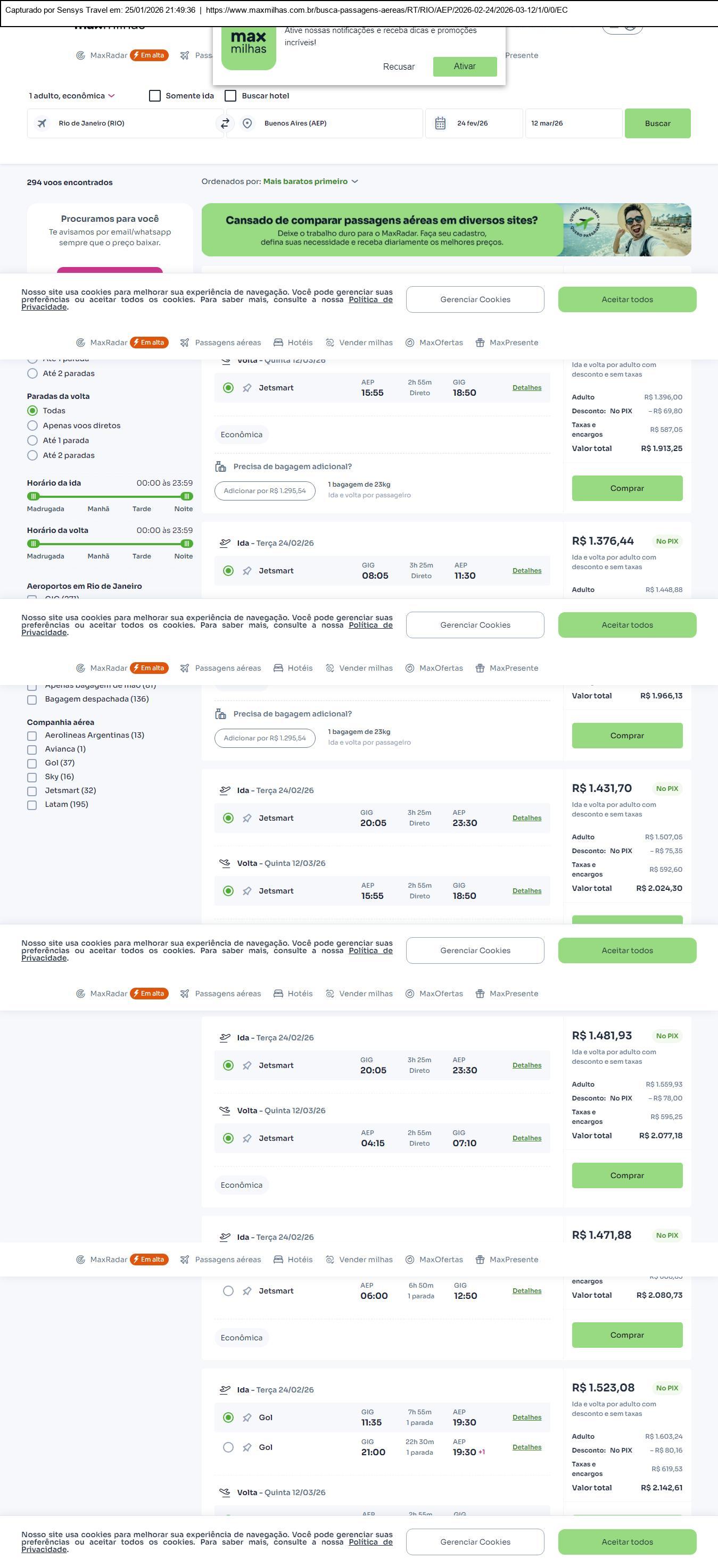718x1568 pixels.
Task: Click the airplane icon in origin field
Action: point(42,123)
